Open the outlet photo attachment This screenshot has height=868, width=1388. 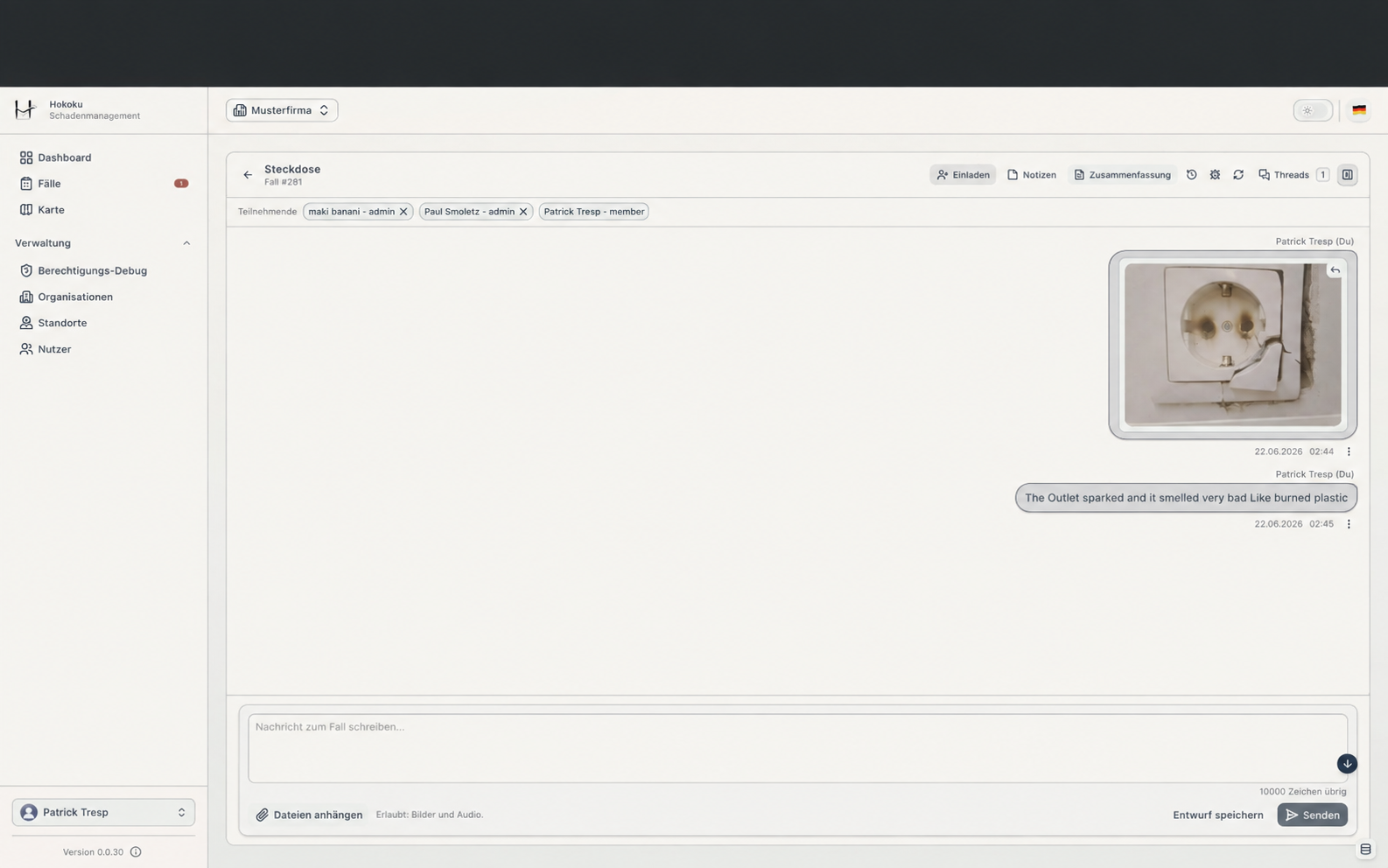pos(1232,345)
